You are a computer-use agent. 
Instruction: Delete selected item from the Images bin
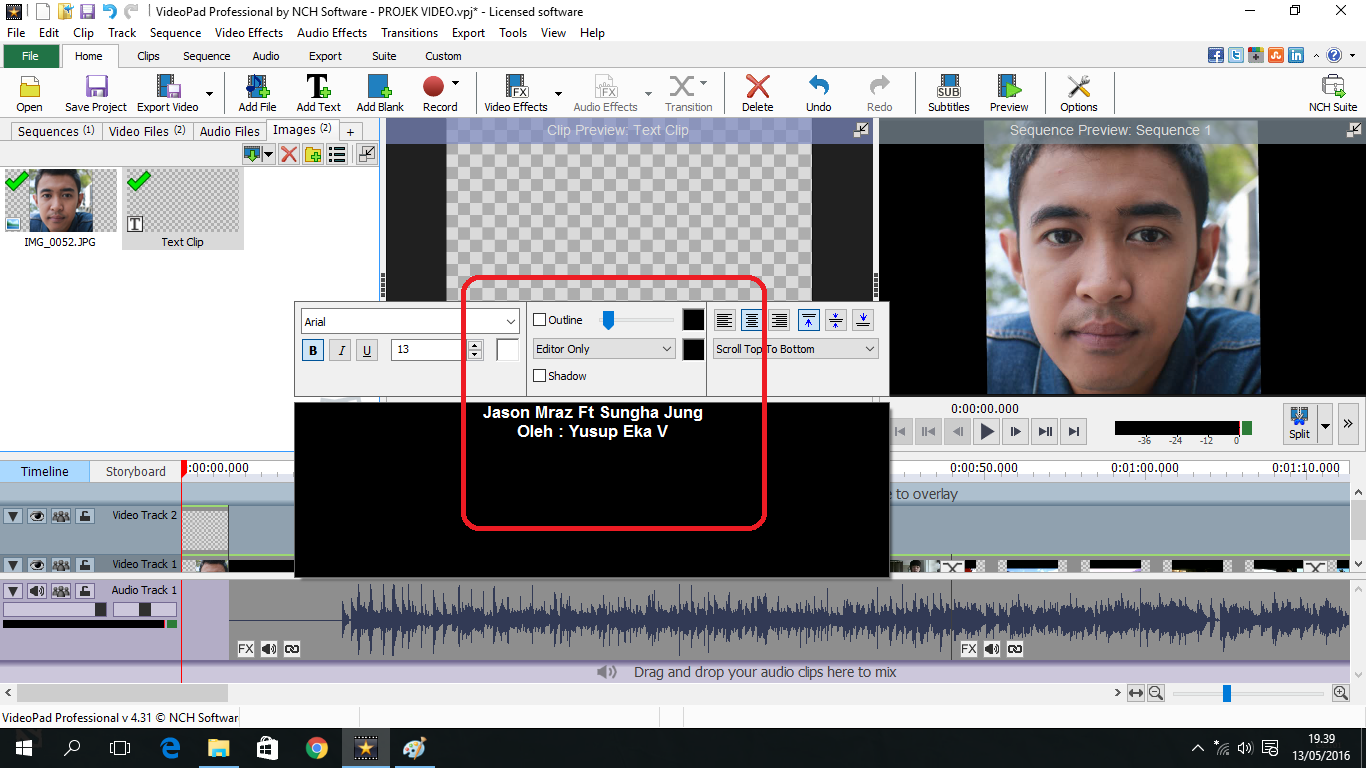point(288,154)
